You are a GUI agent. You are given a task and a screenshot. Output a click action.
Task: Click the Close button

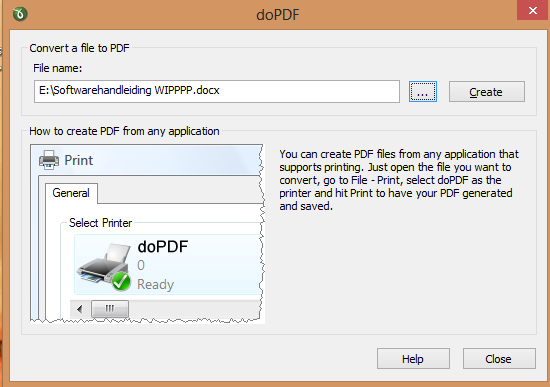(x=499, y=359)
